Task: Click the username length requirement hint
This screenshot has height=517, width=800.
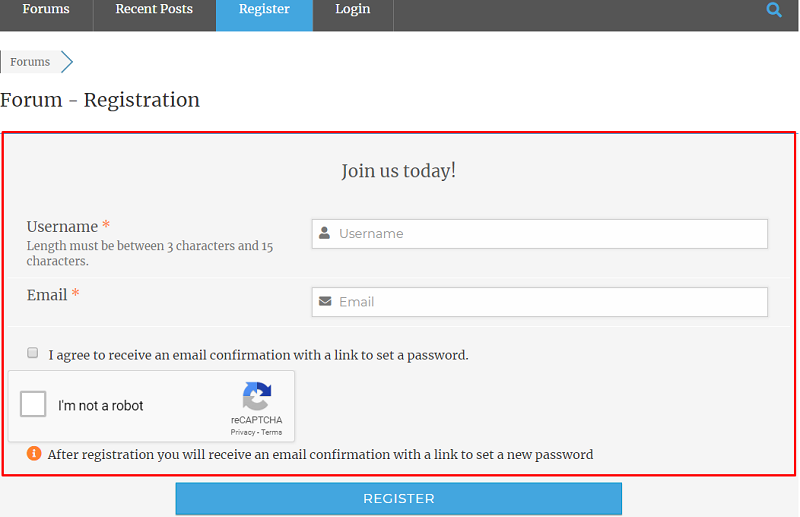Action: (x=150, y=253)
